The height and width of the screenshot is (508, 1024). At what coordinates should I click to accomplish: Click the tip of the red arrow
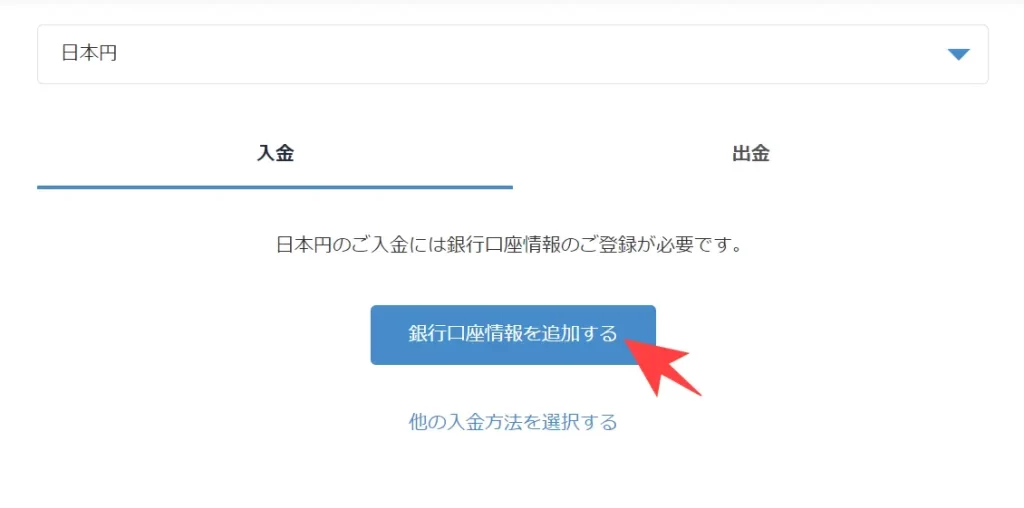[628, 340]
